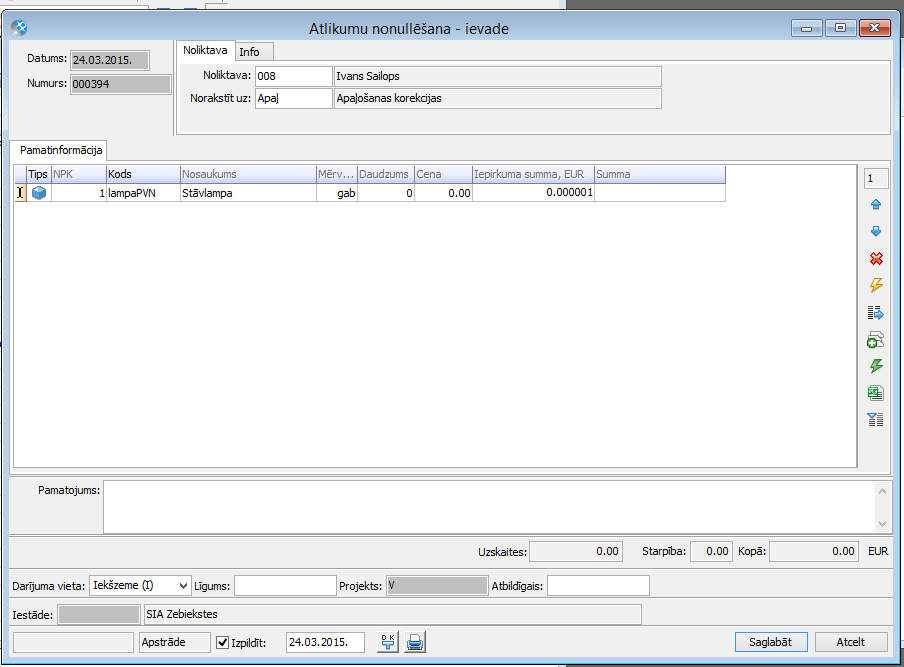This screenshot has width=904, height=667.
Task: Click the Pamatojums scrollbar up arrow
Action: coord(882,491)
